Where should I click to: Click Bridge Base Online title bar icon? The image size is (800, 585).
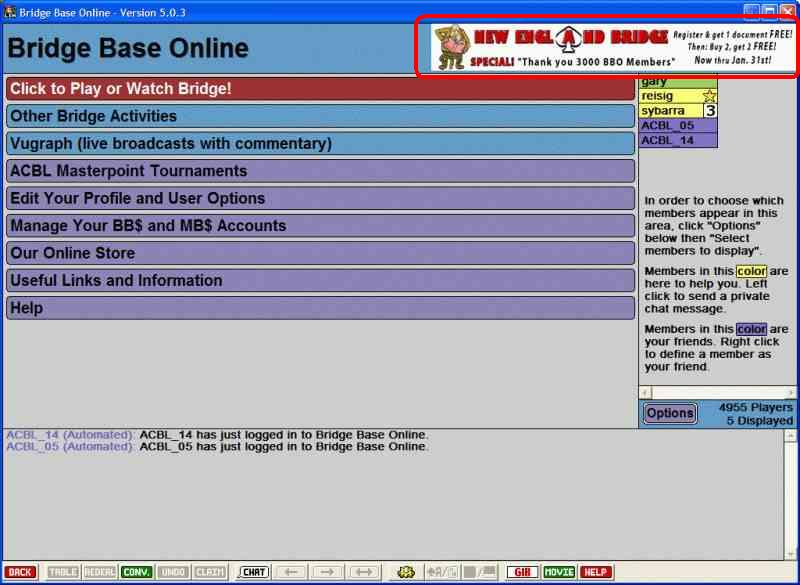(x=10, y=12)
